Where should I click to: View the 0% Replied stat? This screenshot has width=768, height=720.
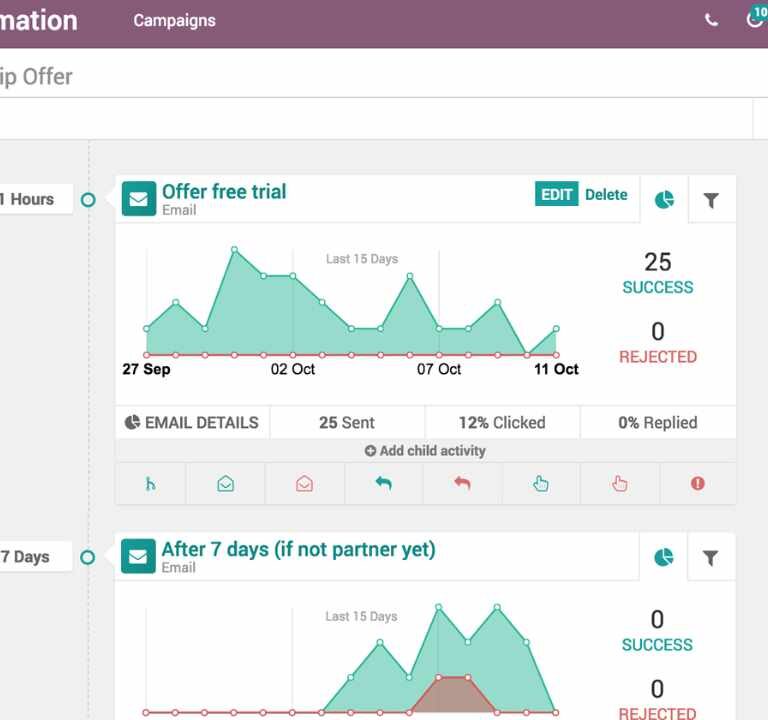658,422
